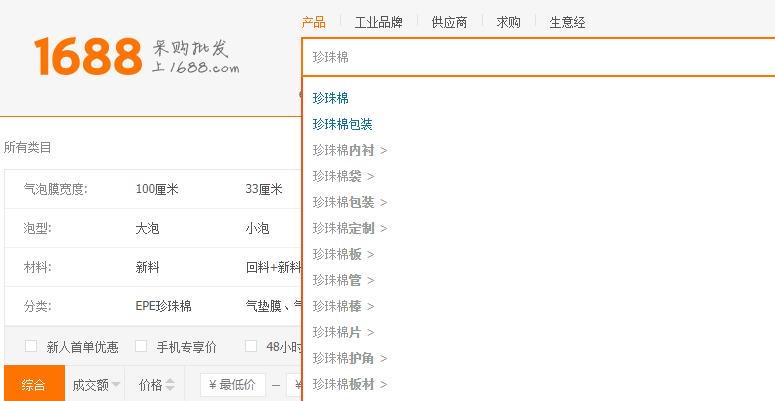Click the 最低价 price input
775x401 pixels.
point(233,385)
